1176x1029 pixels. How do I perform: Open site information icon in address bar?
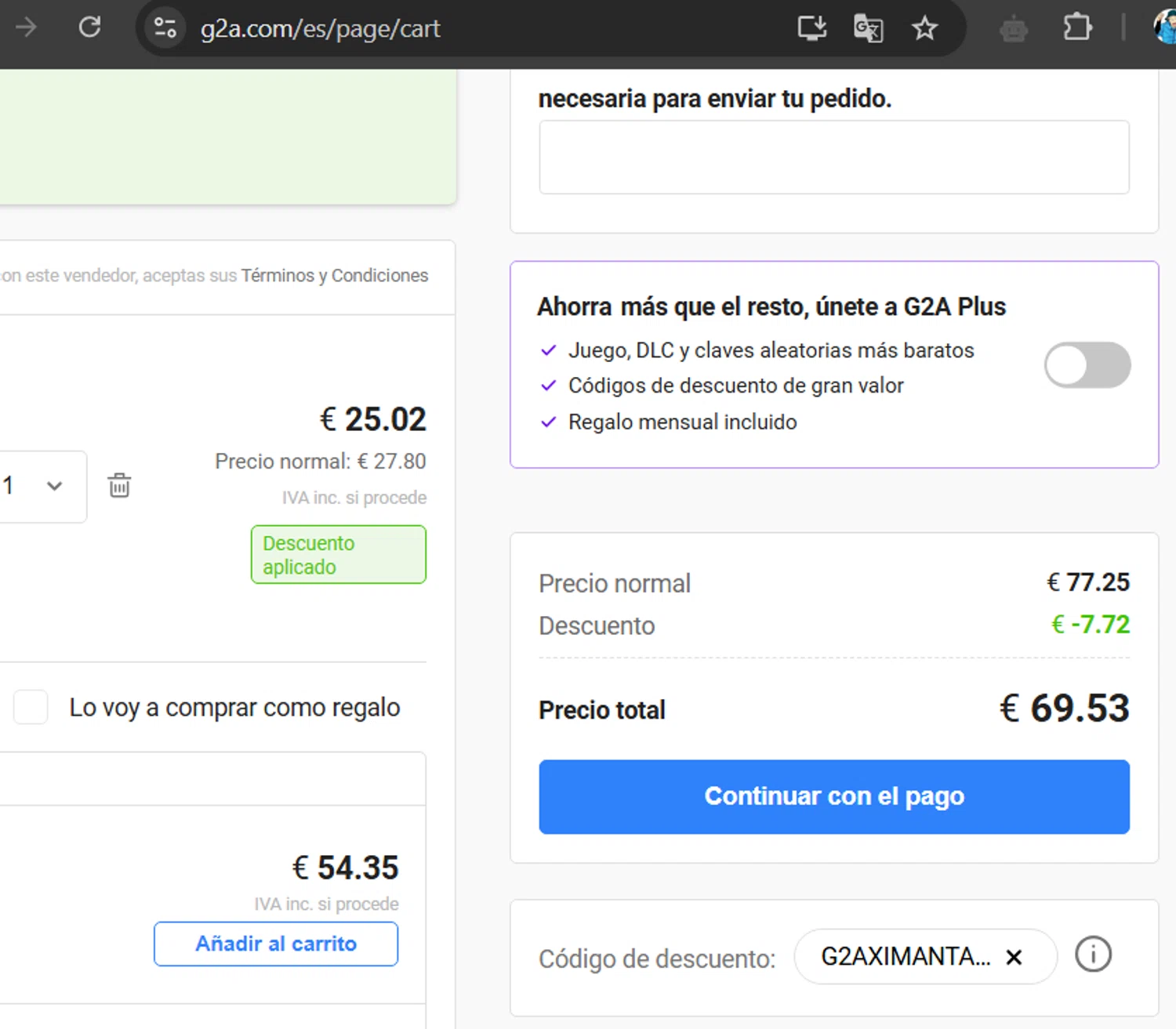[x=165, y=28]
